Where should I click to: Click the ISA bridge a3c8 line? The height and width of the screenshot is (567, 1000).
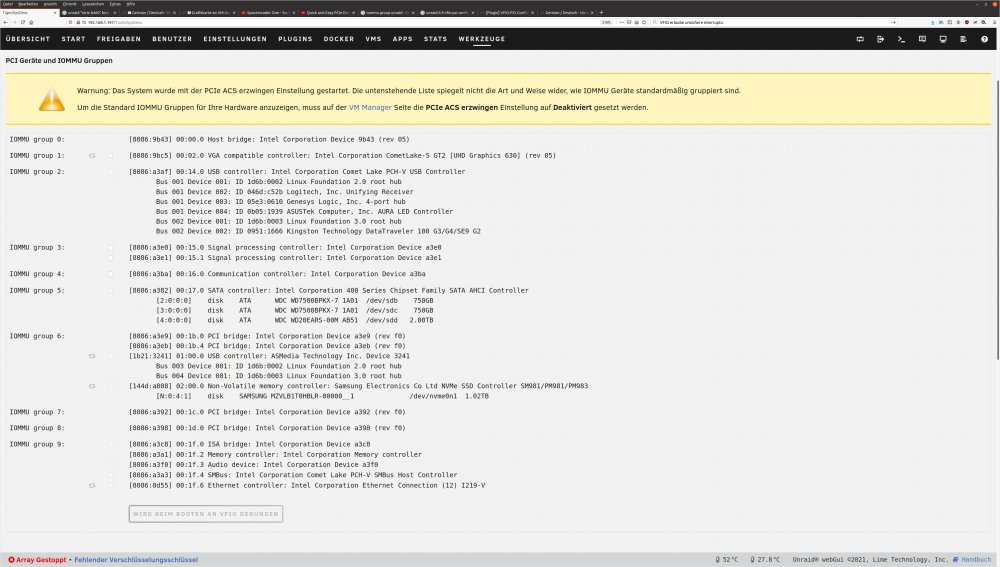pos(249,444)
